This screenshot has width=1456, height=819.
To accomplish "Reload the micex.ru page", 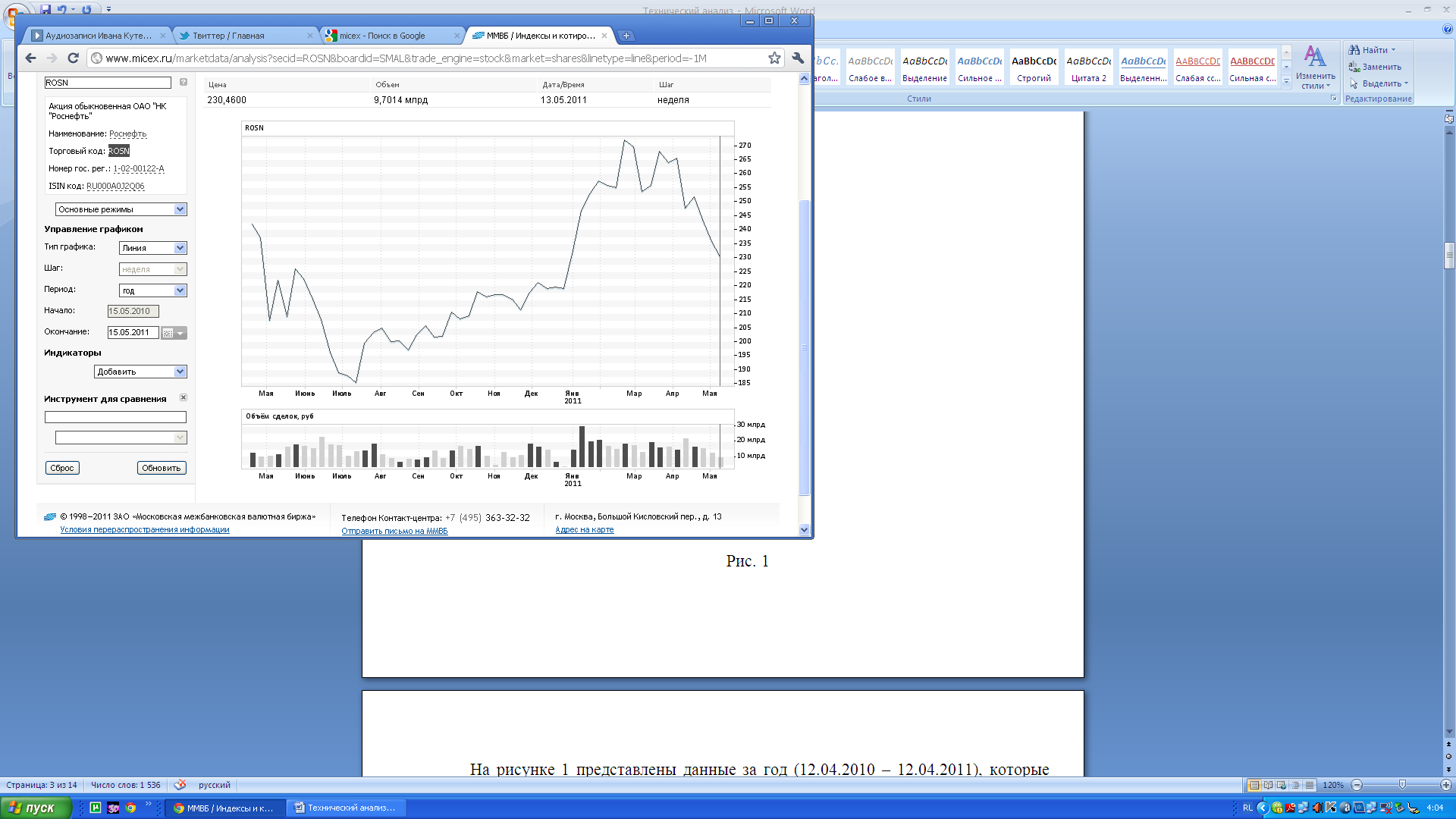I will (73, 58).
